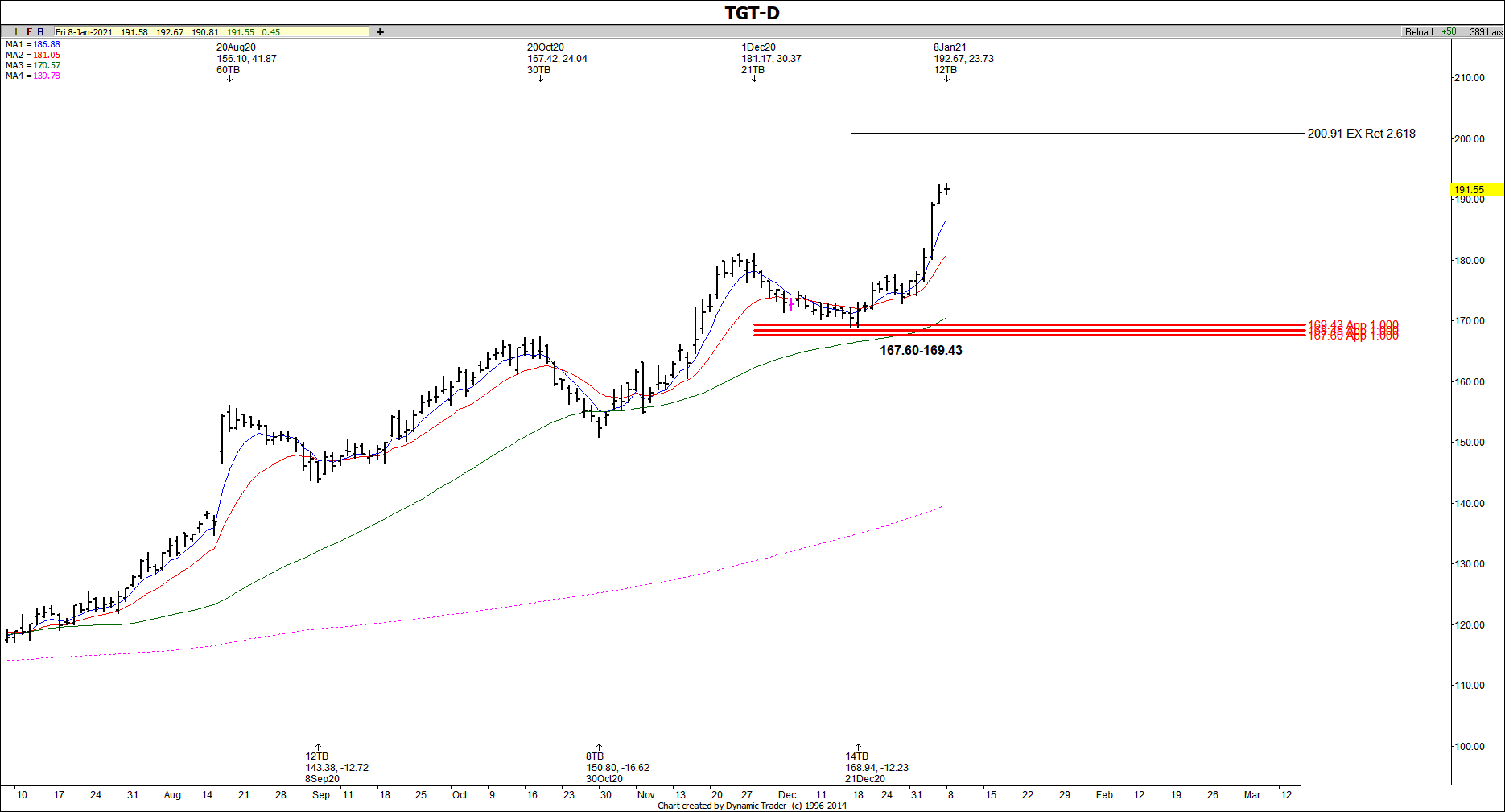The width and height of the screenshot is (1505, 812).
Task: Click the MA3 = 170.57 label
Action: coord(33,66)
